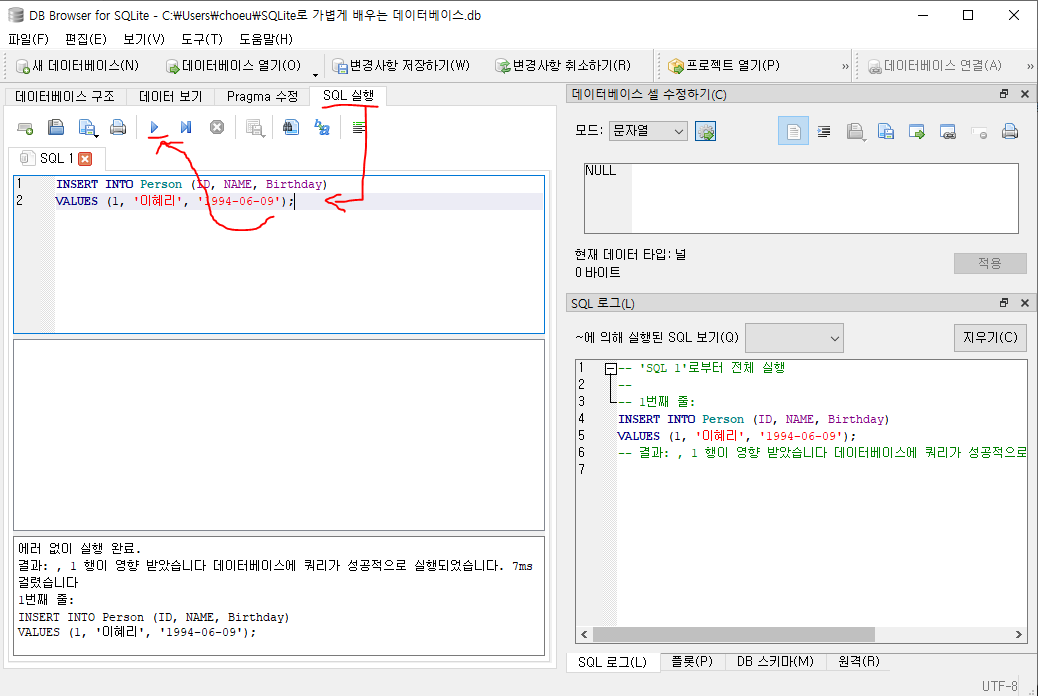Toggle word wrap icon in cell editor
Image resolution: width=1038 pixels, height=696 pixels.
[x=824, y=131]
